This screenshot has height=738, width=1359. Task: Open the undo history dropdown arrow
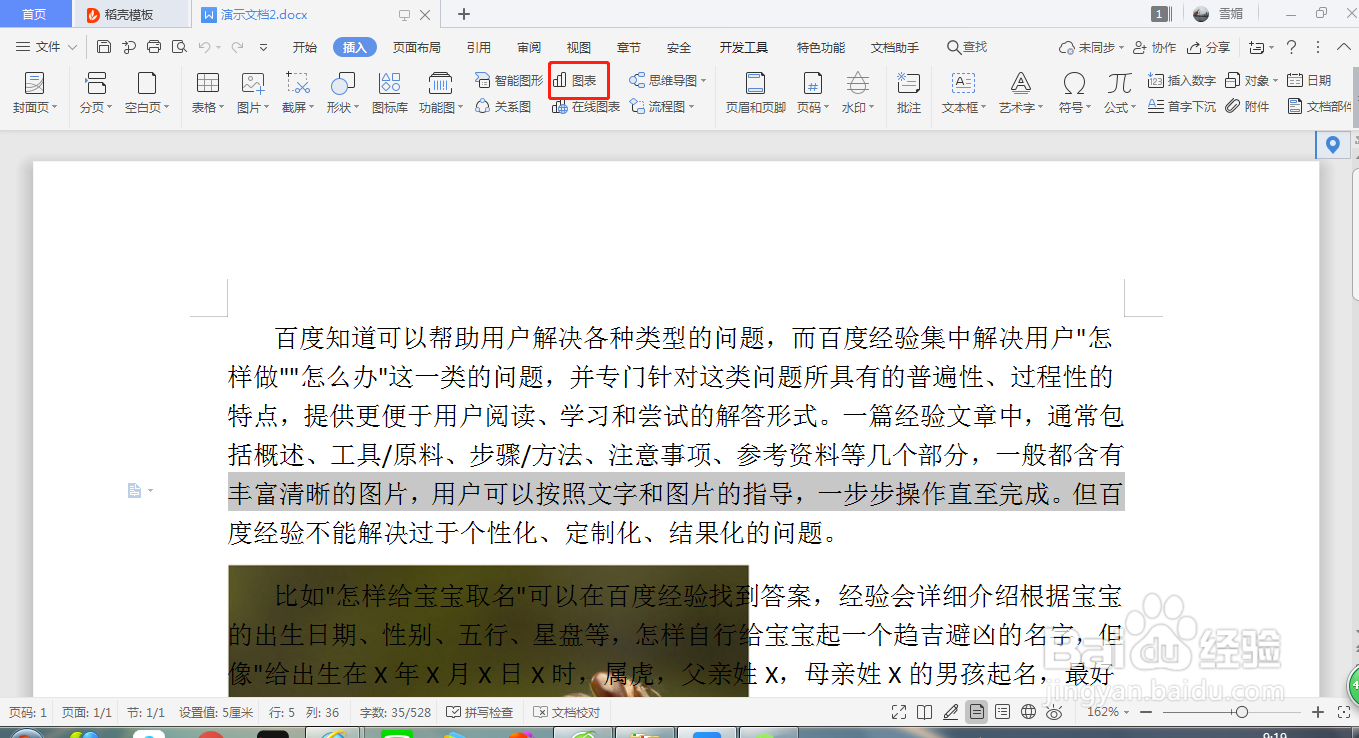[219, 47]
